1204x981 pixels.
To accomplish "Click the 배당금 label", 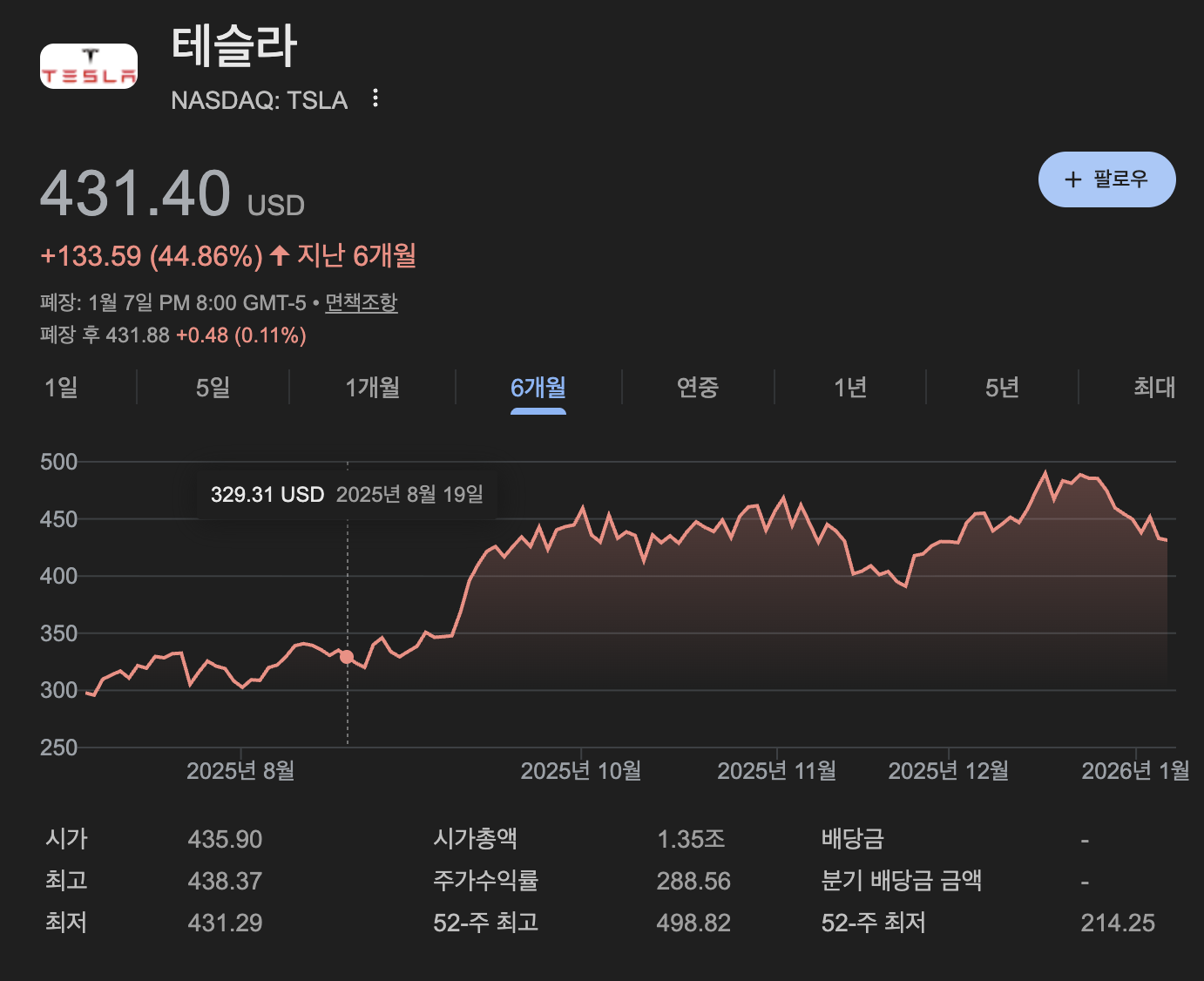I will [853, 839].
